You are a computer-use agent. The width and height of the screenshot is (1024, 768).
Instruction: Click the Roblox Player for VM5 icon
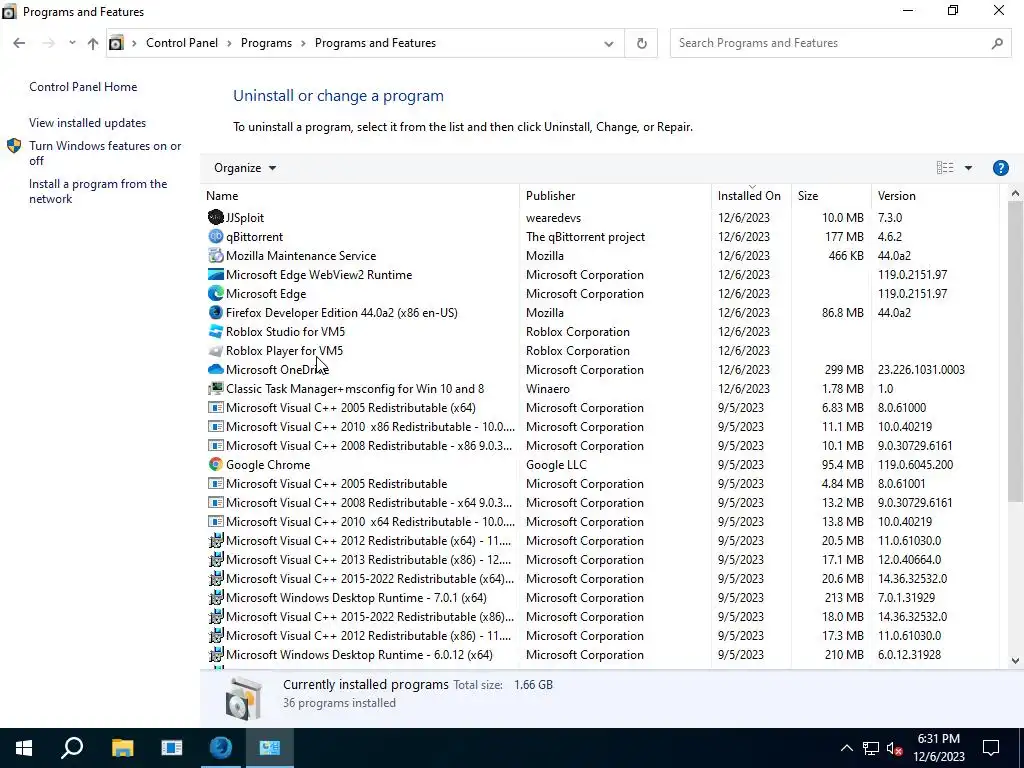tap(216, 351)
